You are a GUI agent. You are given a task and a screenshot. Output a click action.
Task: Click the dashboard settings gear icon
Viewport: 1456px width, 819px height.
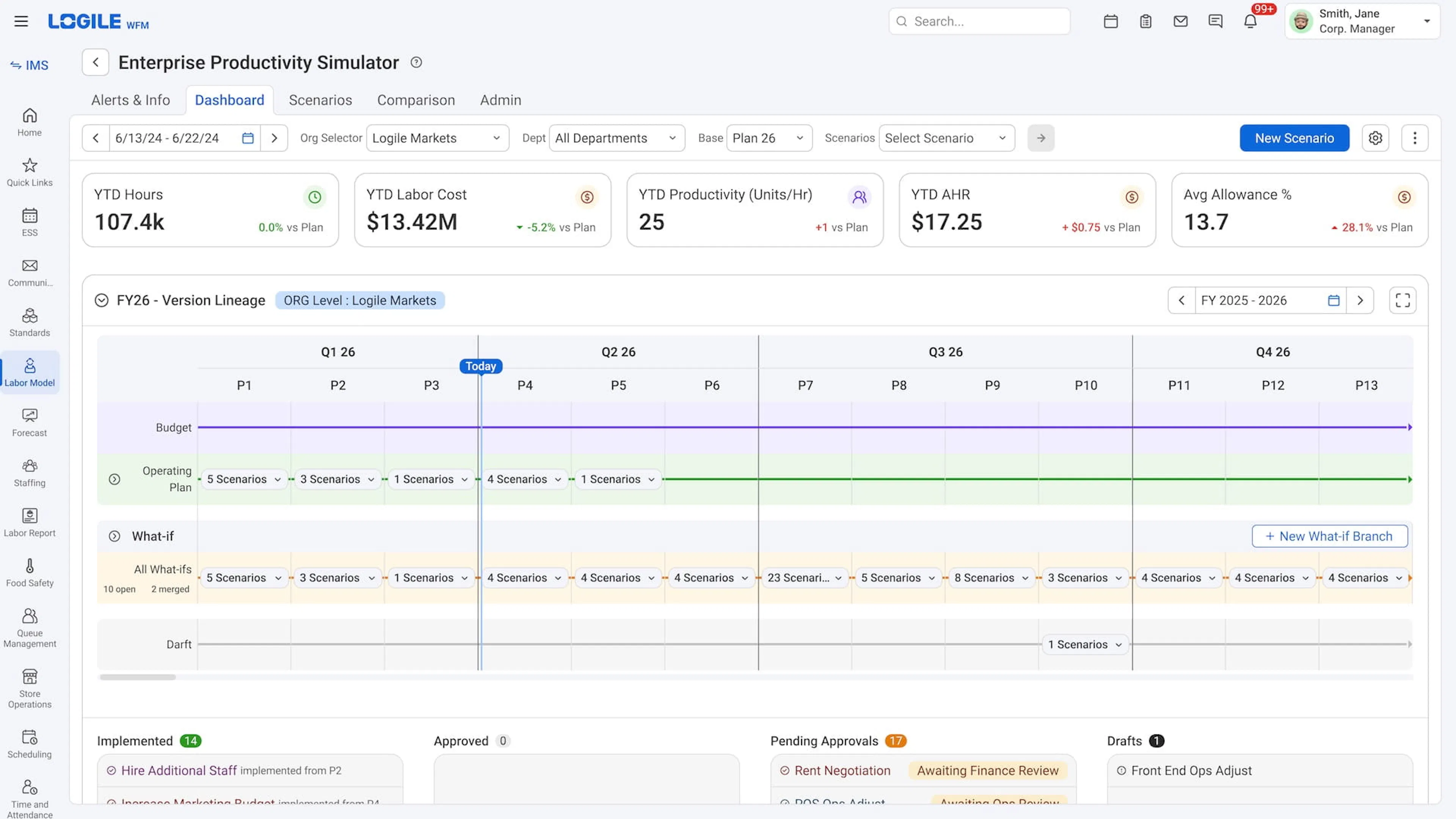[x=1375, y=138]
